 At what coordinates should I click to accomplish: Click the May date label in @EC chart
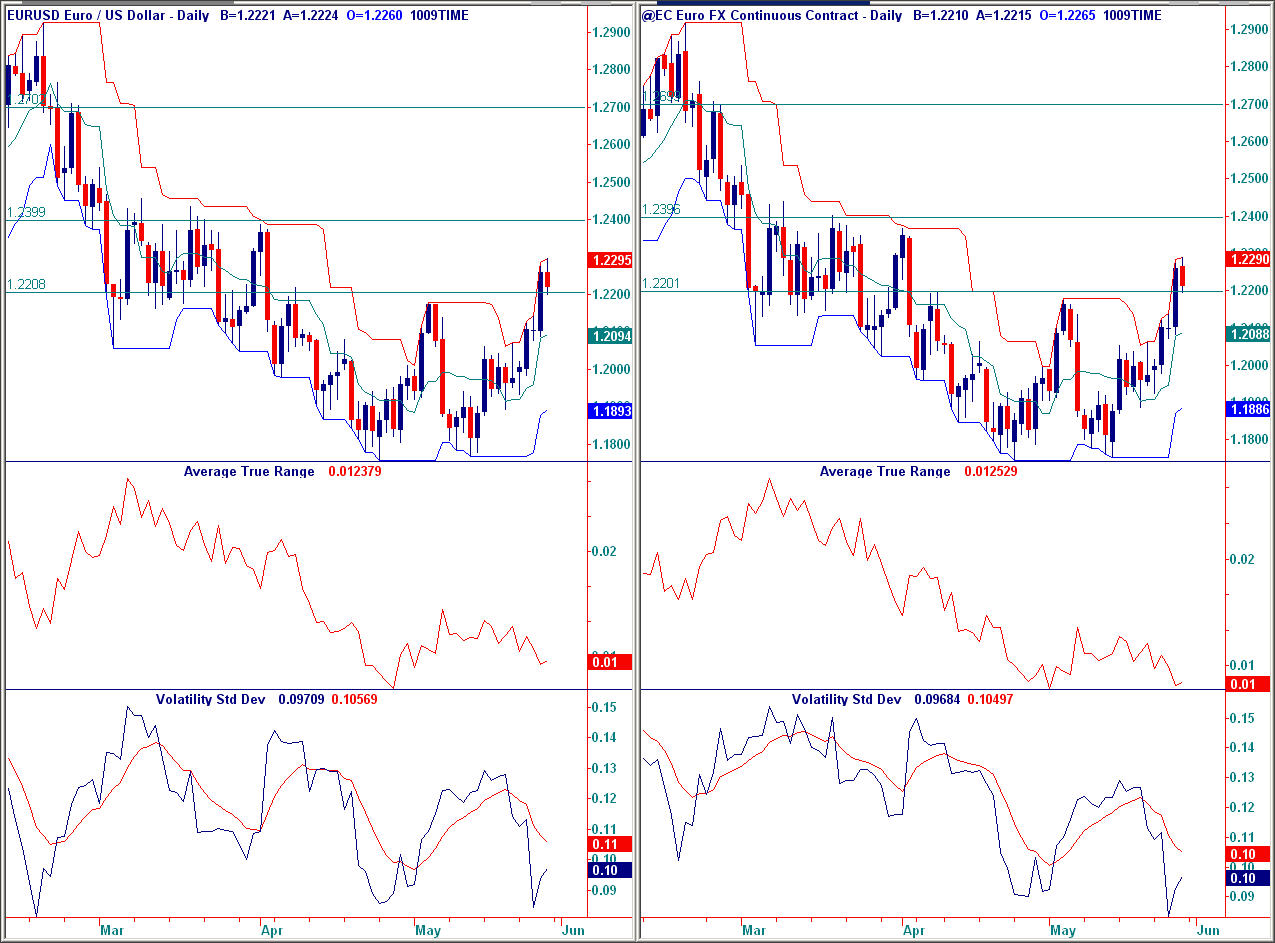pyautogui.click(x=1063, y=930)
